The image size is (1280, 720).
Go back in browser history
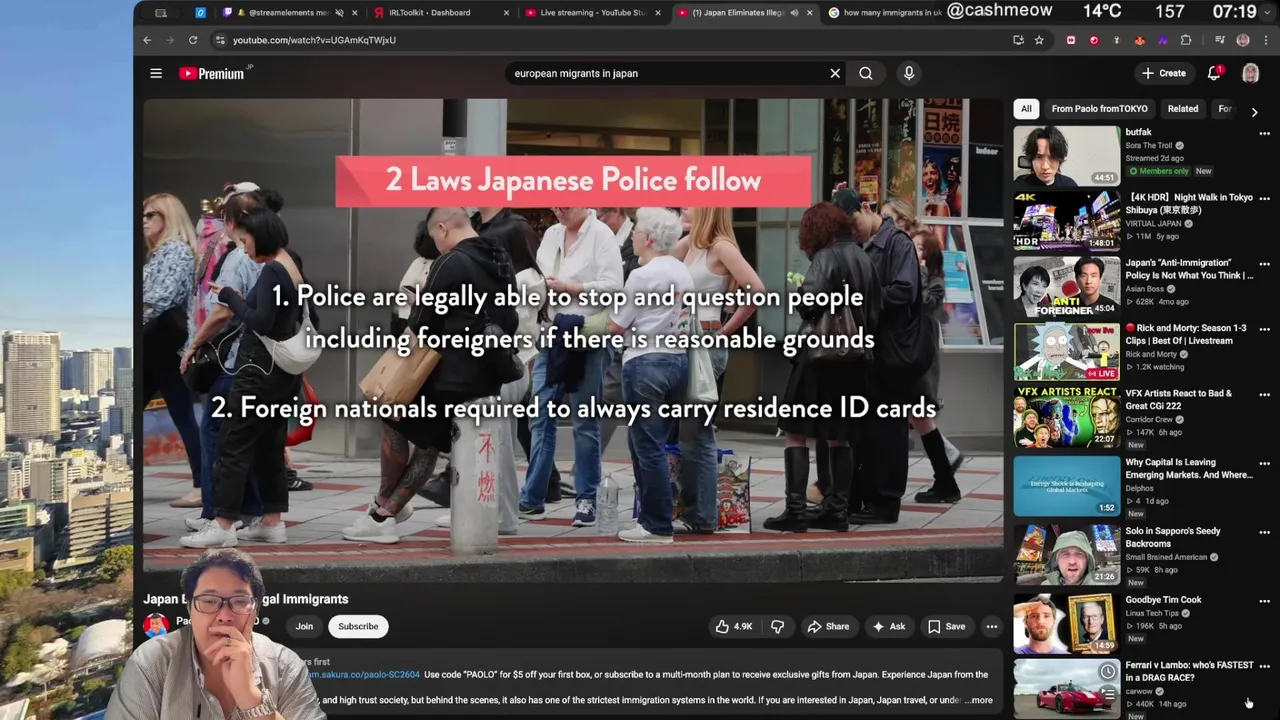pos(147,40)
